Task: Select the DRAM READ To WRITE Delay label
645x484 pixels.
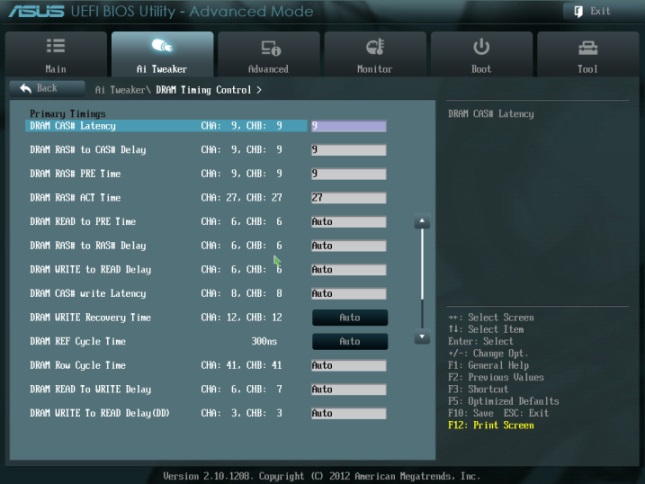Action: pos(90,389)
